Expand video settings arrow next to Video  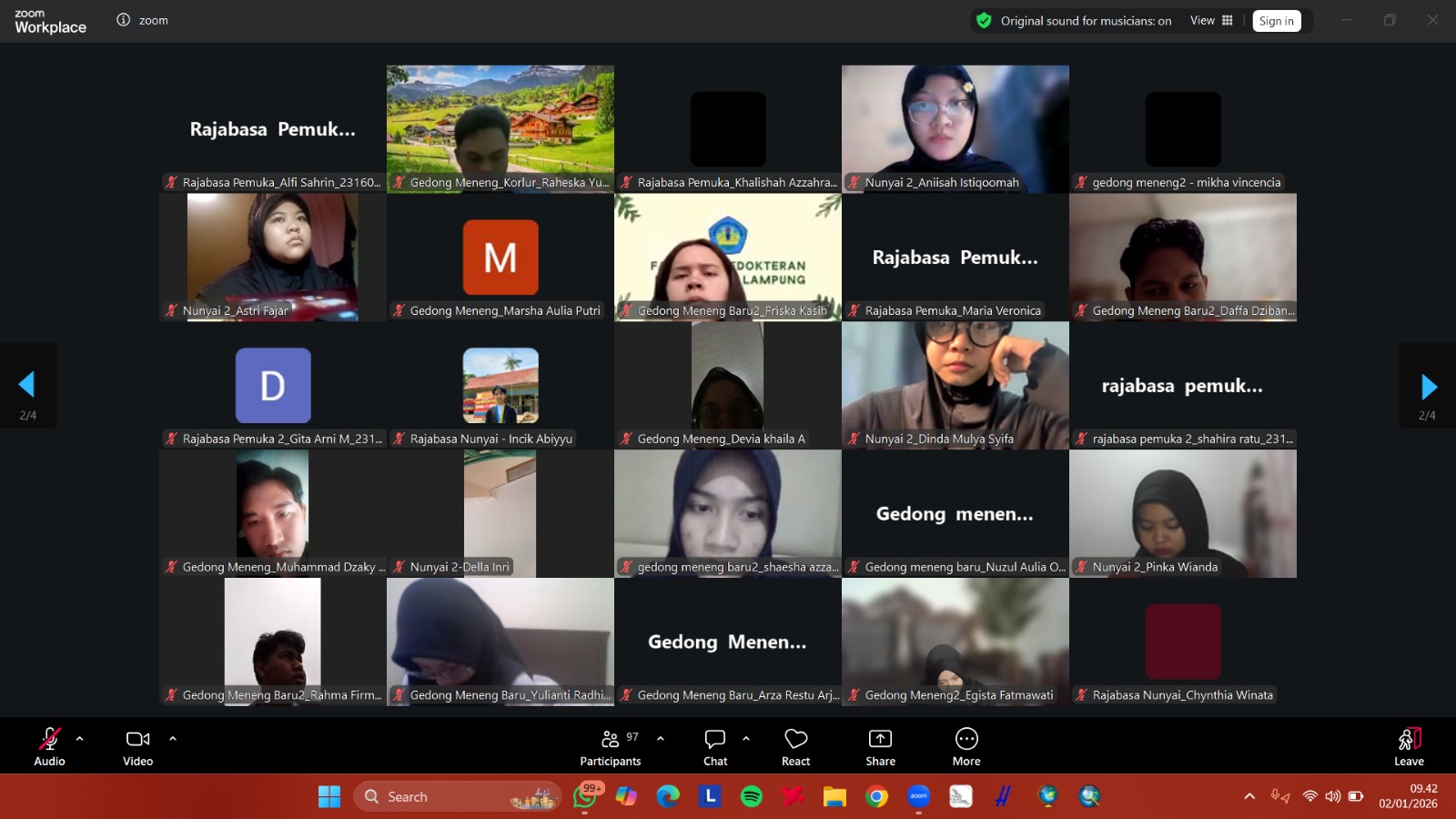(x=173, y=739)
